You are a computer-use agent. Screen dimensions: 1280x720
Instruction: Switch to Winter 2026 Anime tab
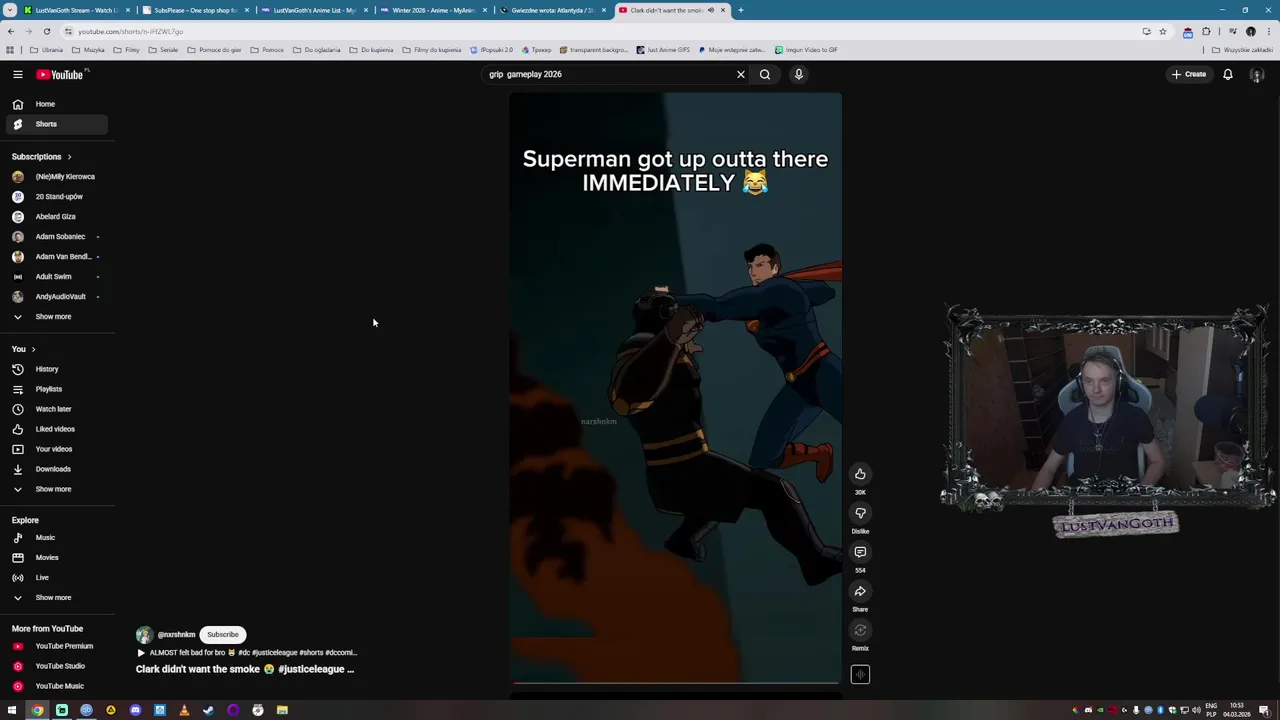pos(432,10)
